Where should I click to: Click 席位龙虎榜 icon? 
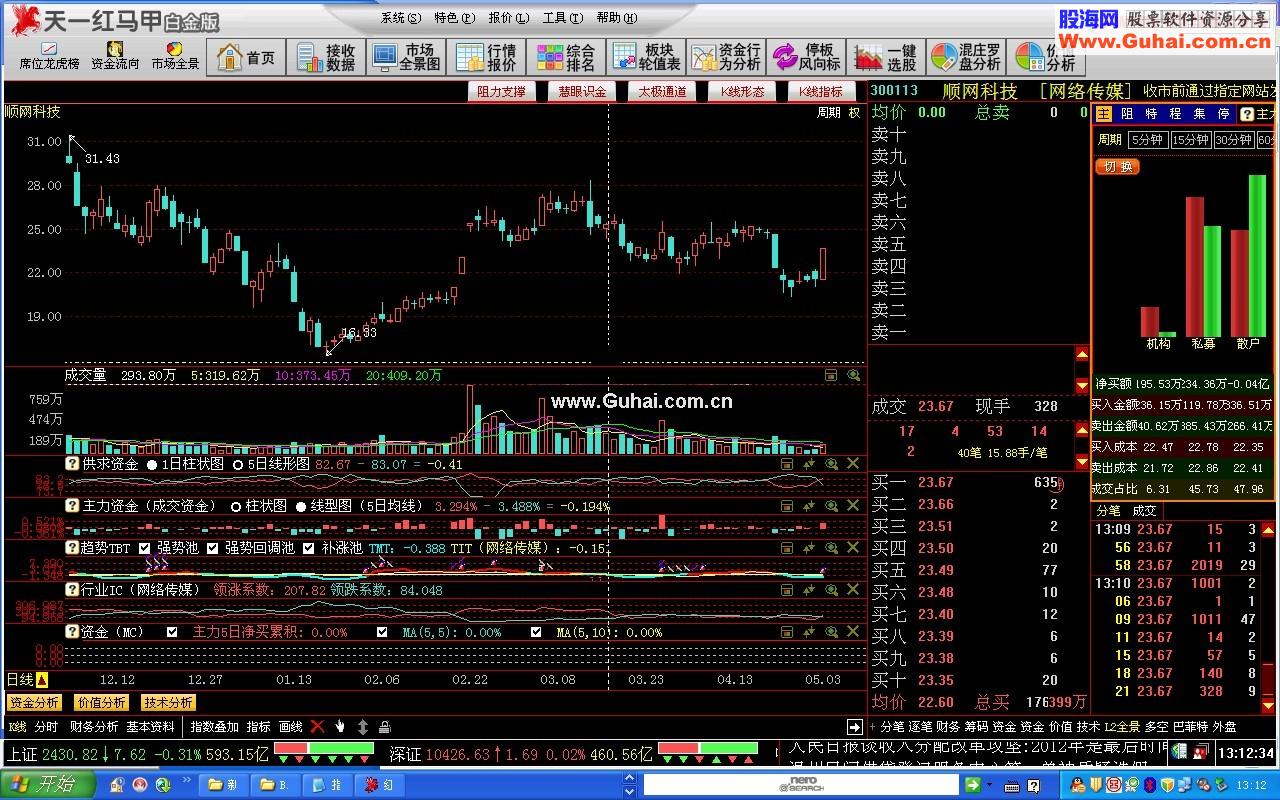point(49,56)
